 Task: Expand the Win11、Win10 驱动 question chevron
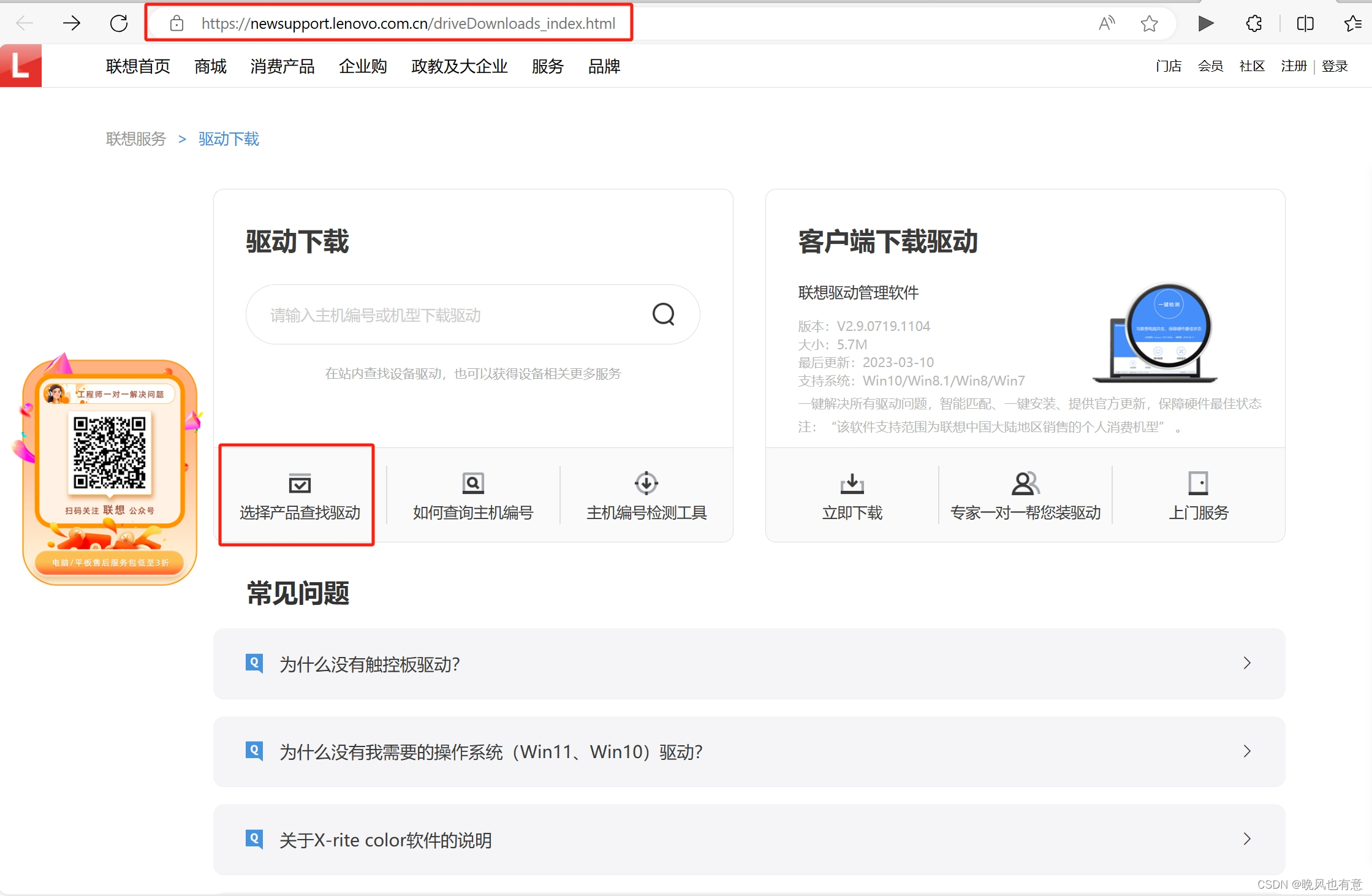(1246, 751)
